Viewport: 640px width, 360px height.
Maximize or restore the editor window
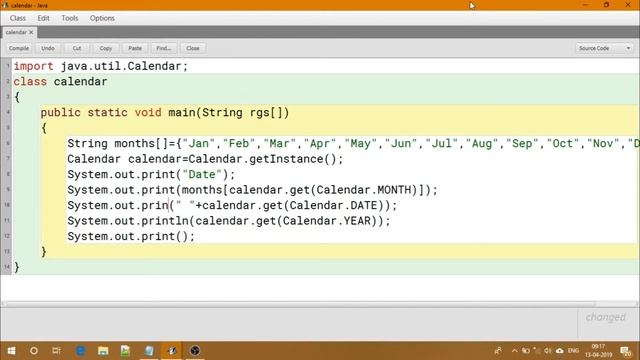coord(607,5)
